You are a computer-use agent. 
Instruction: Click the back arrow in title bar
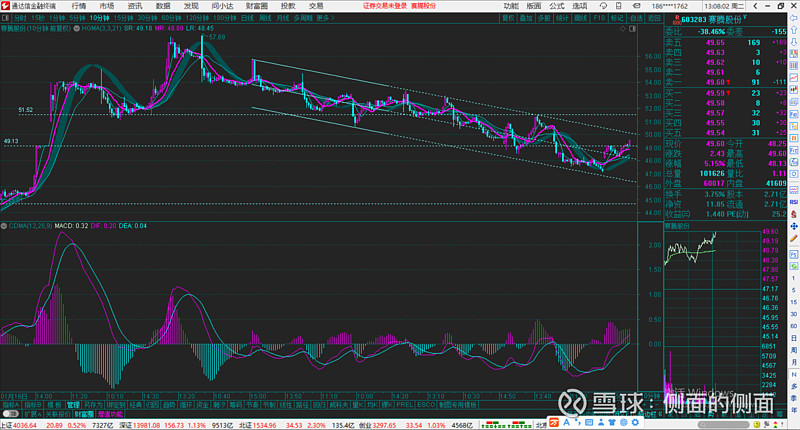click(x=756, y=6)
